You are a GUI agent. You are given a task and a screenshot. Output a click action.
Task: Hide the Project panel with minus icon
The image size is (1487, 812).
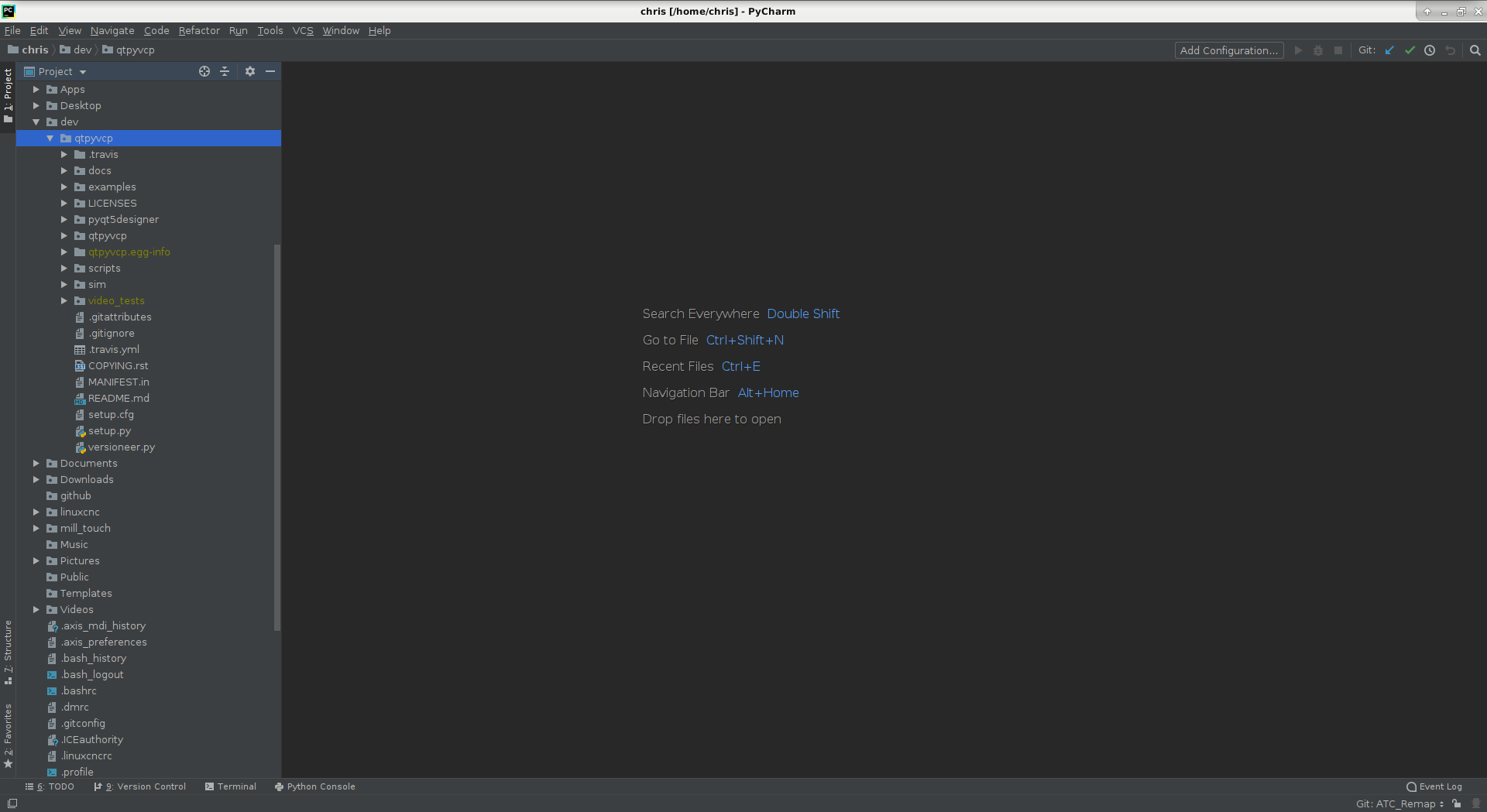pos(270,71)
